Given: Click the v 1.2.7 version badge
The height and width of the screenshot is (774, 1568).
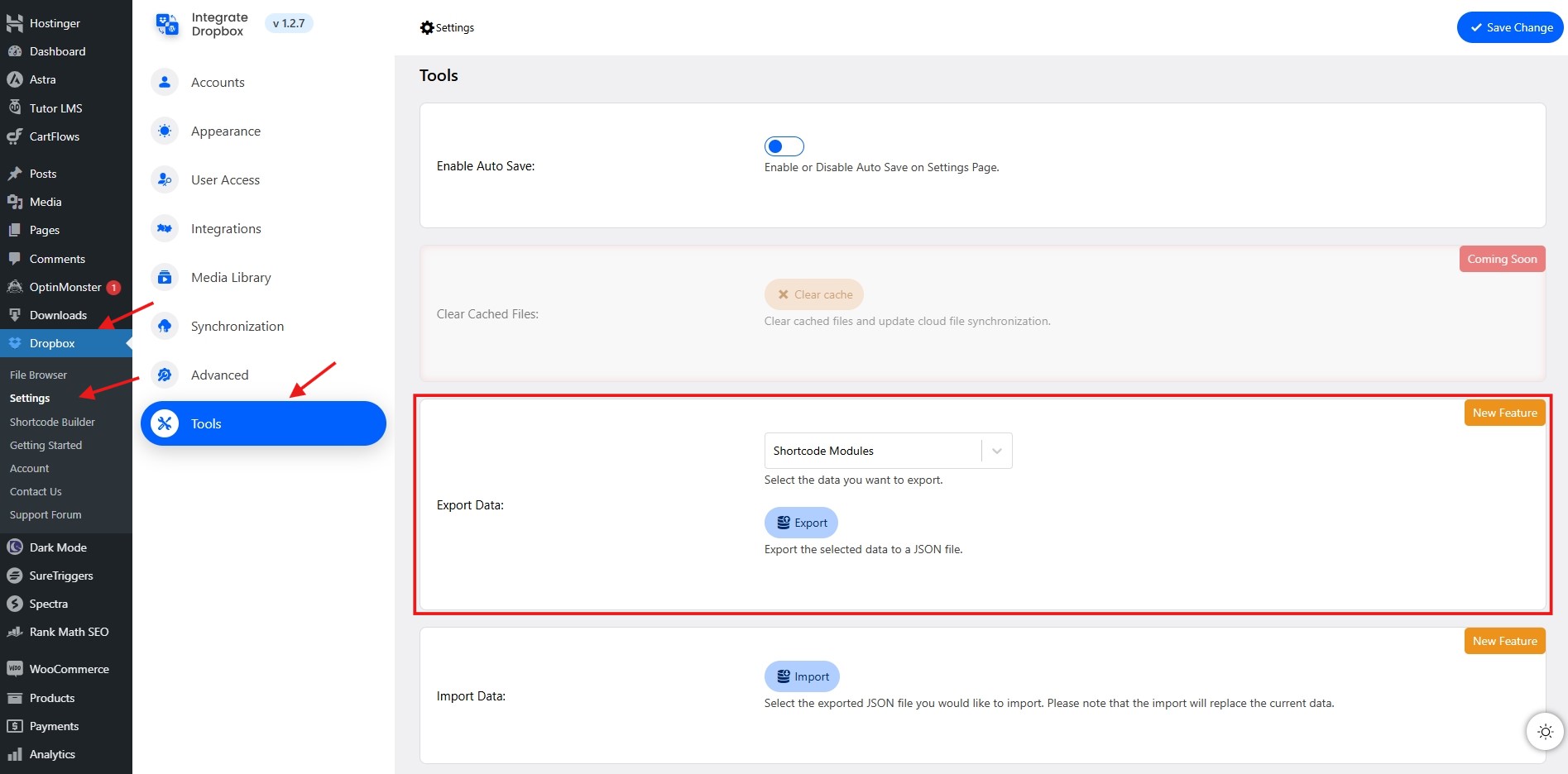Looking at the screenshot, I should click(289, 23).
